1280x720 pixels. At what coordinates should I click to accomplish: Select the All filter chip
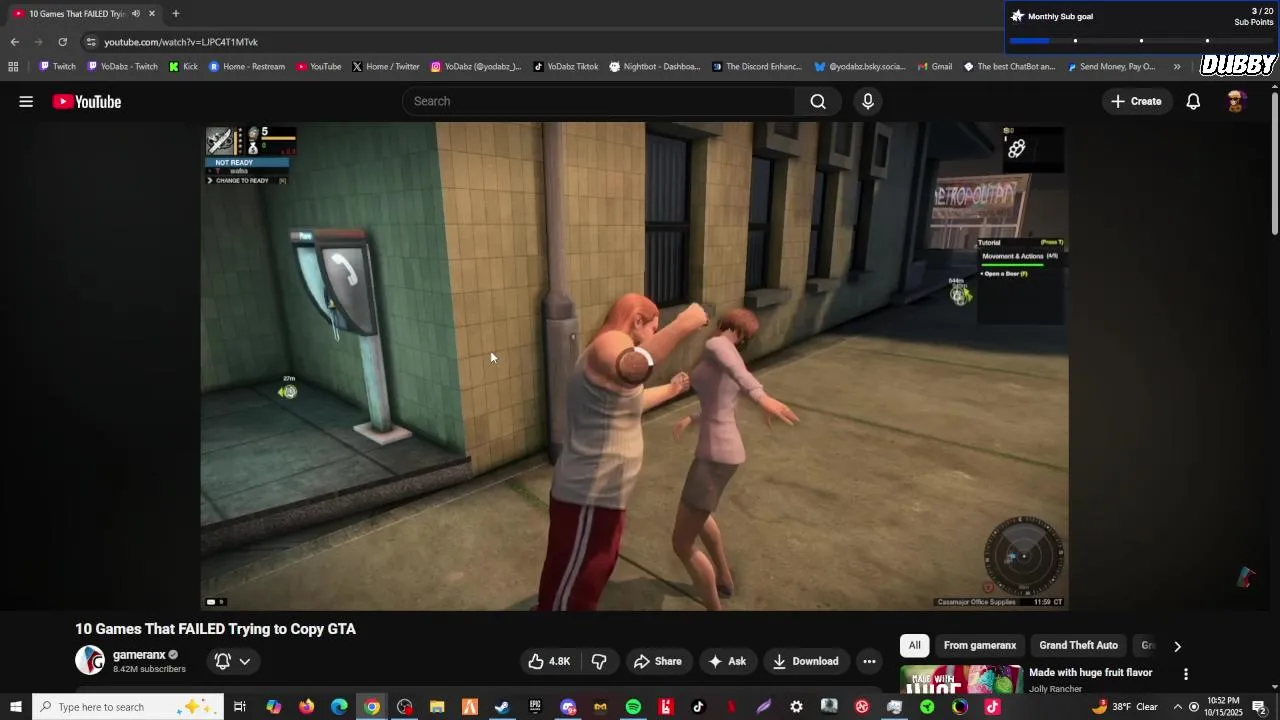914,645
